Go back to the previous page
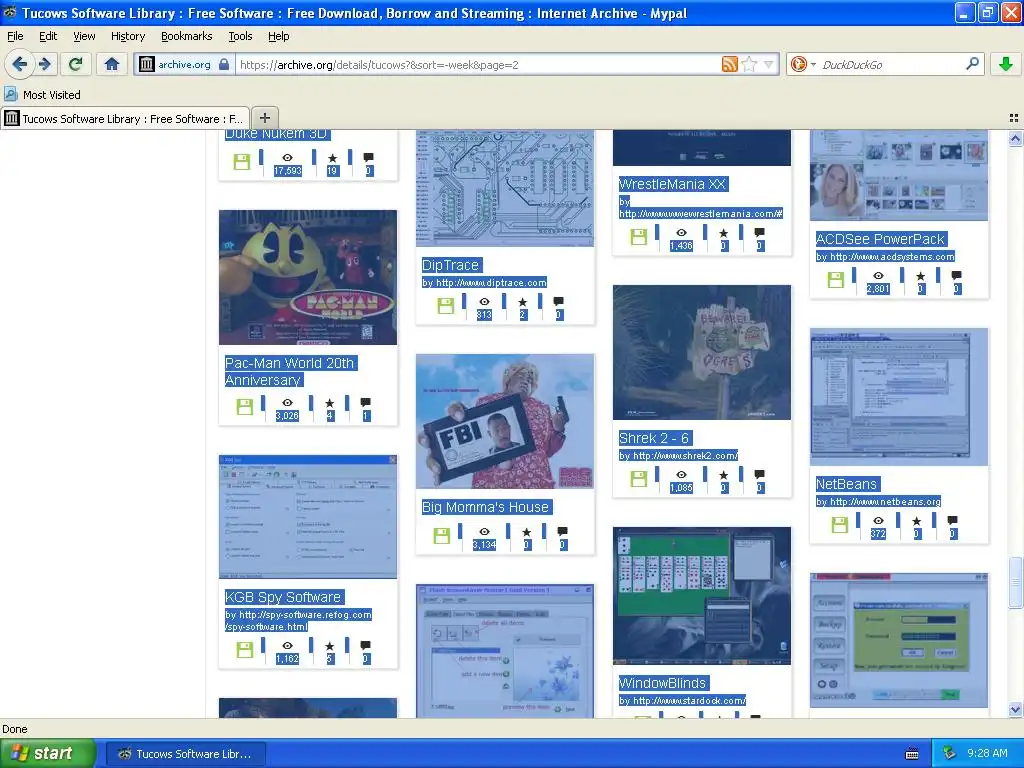The image size is (1024, 768). tap(19, 64)
